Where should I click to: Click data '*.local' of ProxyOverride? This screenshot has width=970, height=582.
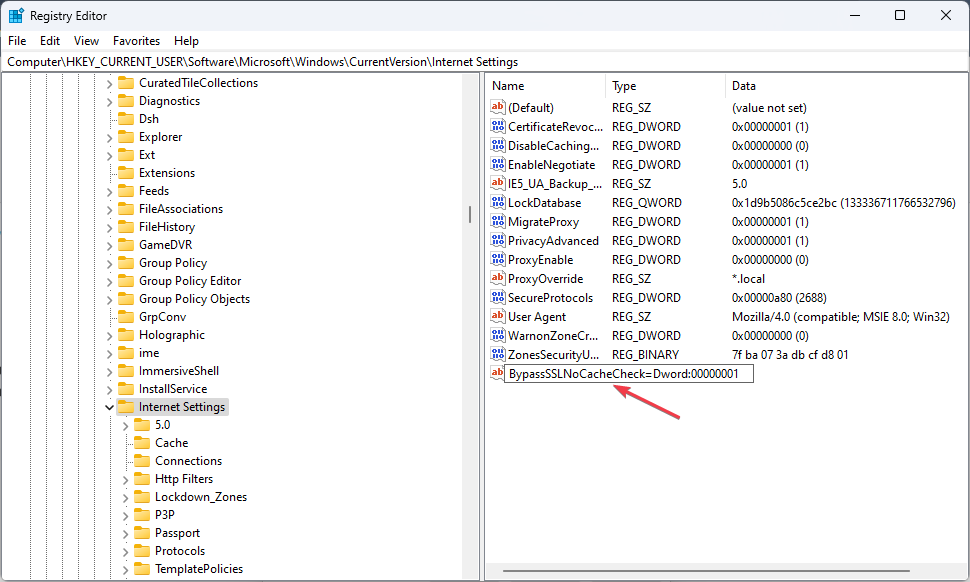point(748,279)
